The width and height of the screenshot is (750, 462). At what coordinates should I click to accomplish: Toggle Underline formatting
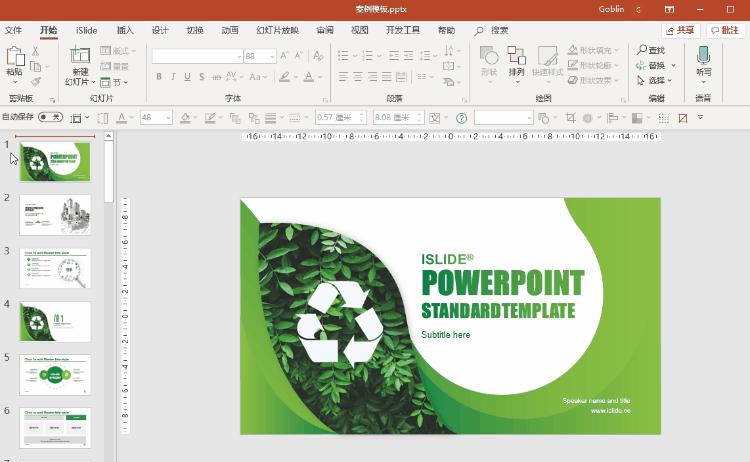[x=188, y=76]
